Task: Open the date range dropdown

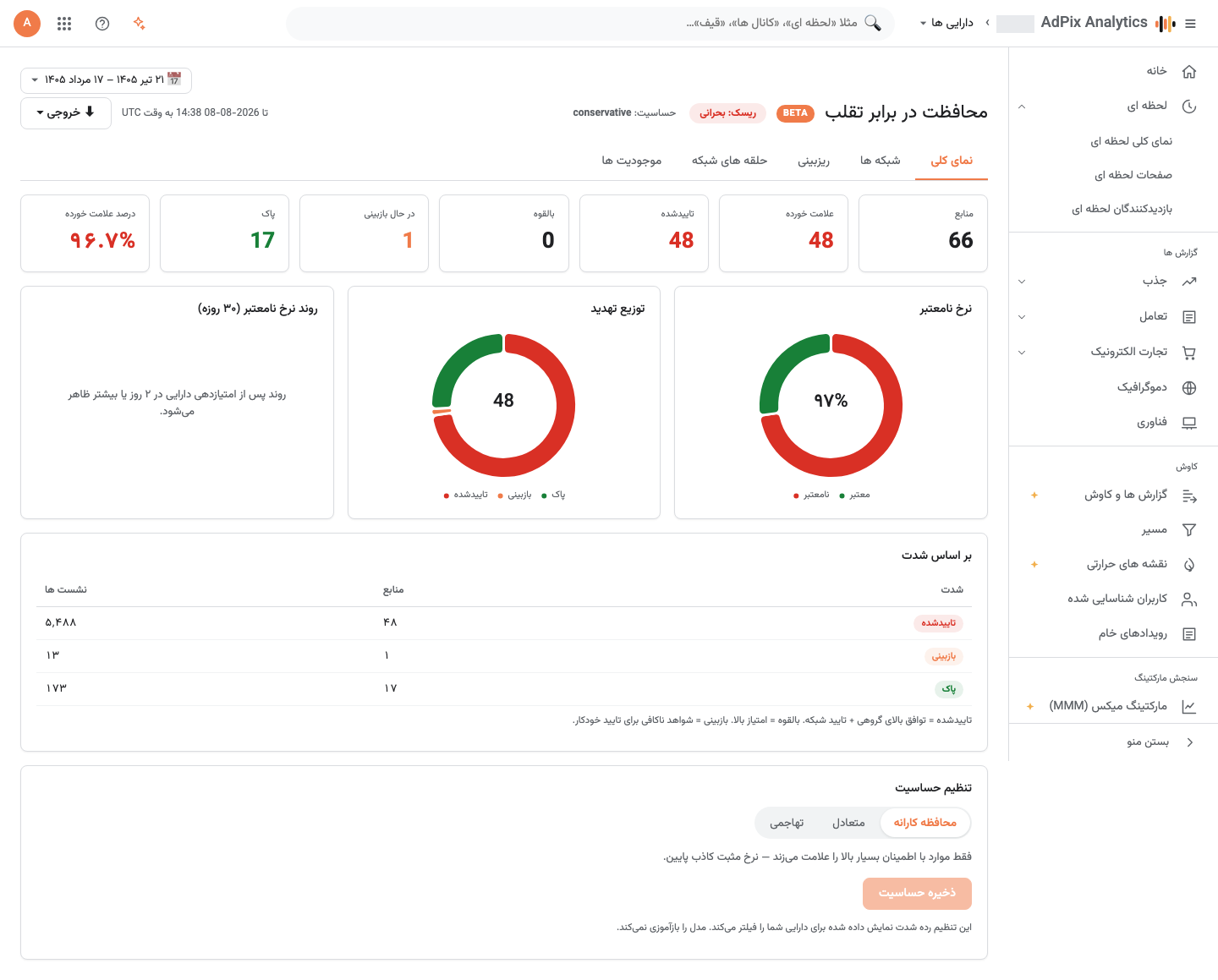Action: pos(107,79)
